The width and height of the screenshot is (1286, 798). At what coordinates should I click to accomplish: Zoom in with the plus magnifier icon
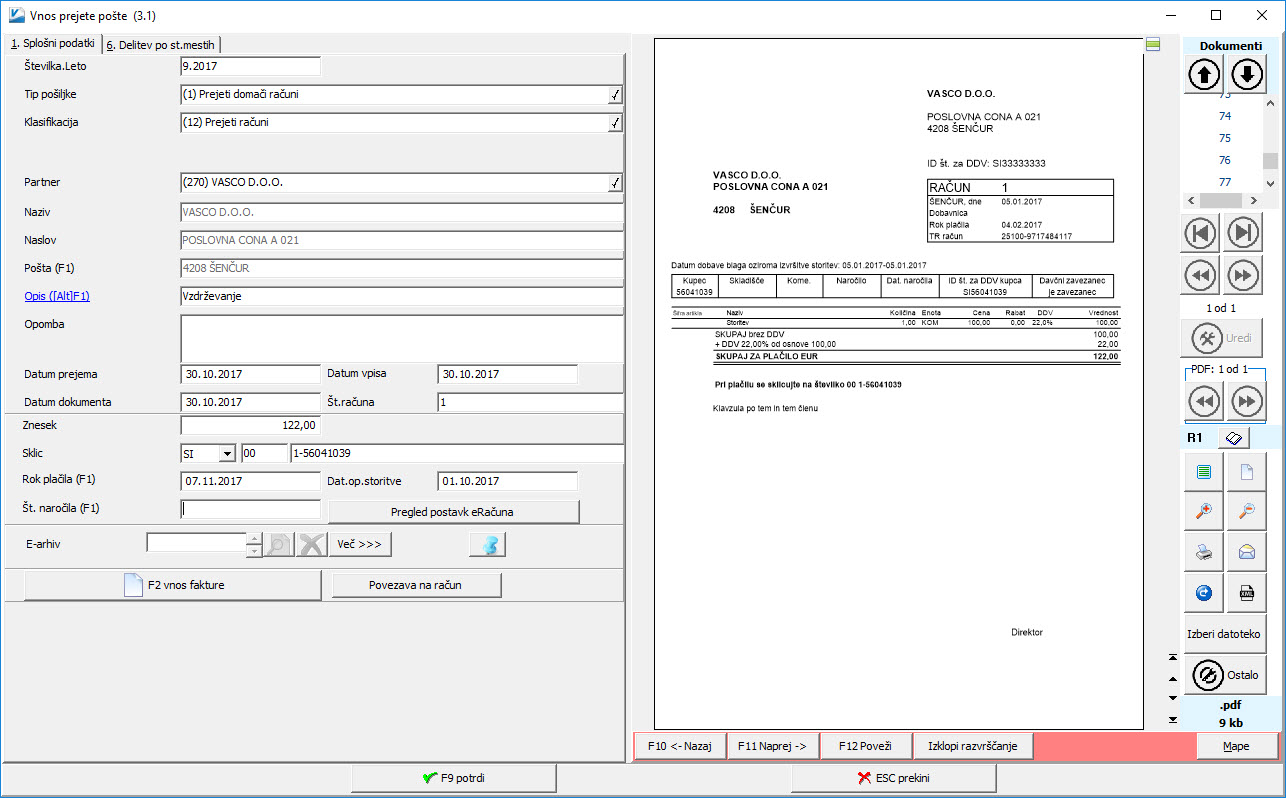pyautogui.click(x=1204, y=511)
